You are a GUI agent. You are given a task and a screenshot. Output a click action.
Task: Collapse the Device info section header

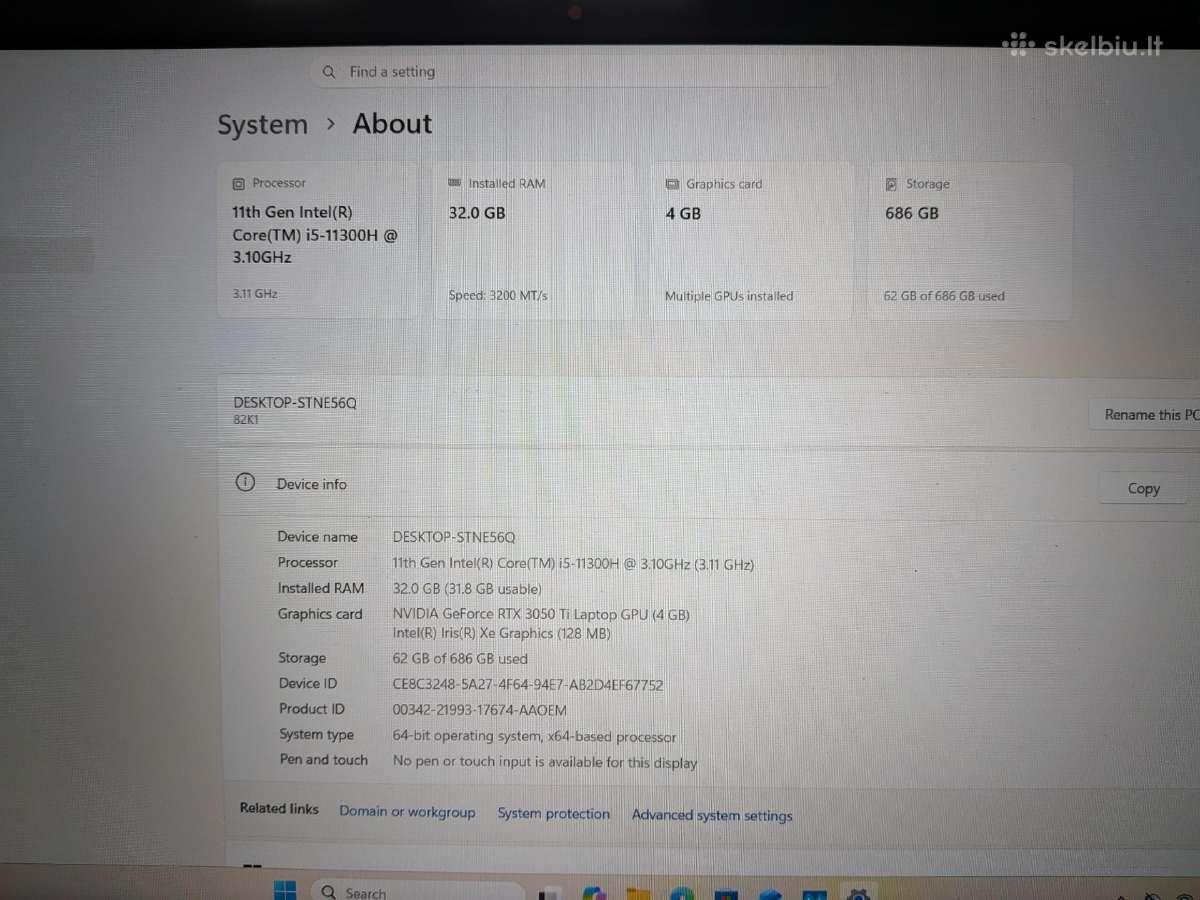(709, 483)
